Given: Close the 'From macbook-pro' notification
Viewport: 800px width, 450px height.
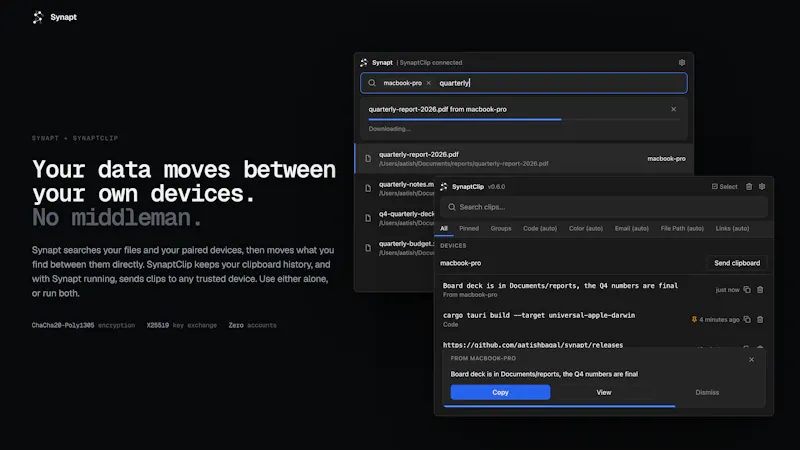Looking at the screenshot, I should coord(752,360).
